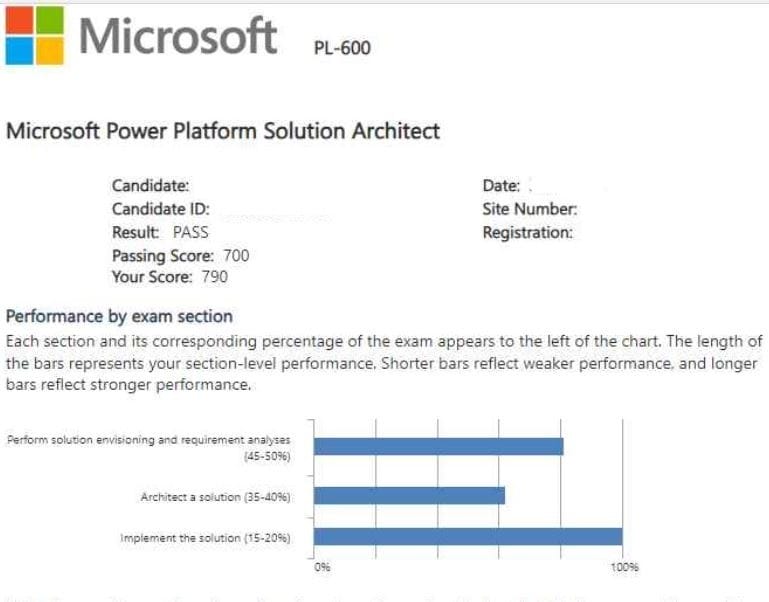
Task: Click the Implement the solution (15-20%) label
Action: click(x=205, y=538)
